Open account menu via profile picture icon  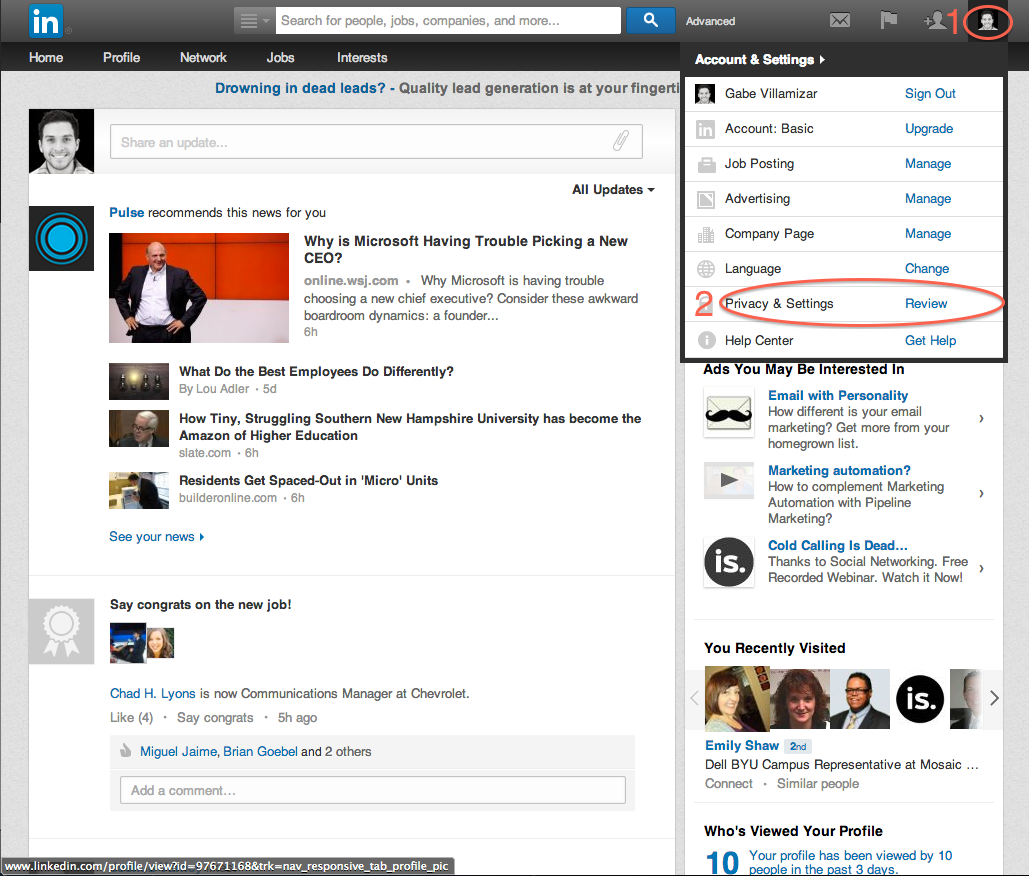click(987, 20)
